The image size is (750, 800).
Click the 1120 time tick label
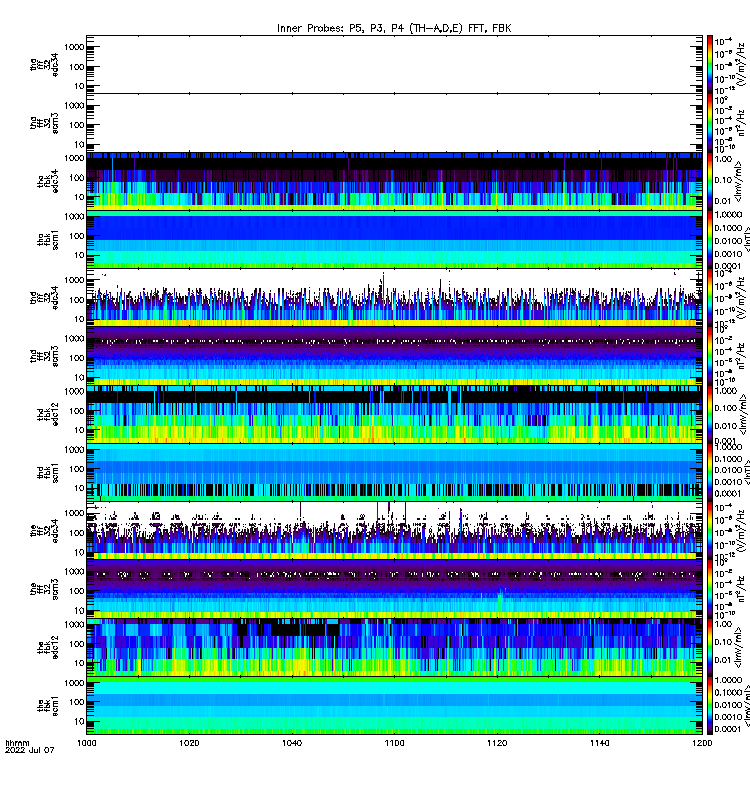[497, 743]
